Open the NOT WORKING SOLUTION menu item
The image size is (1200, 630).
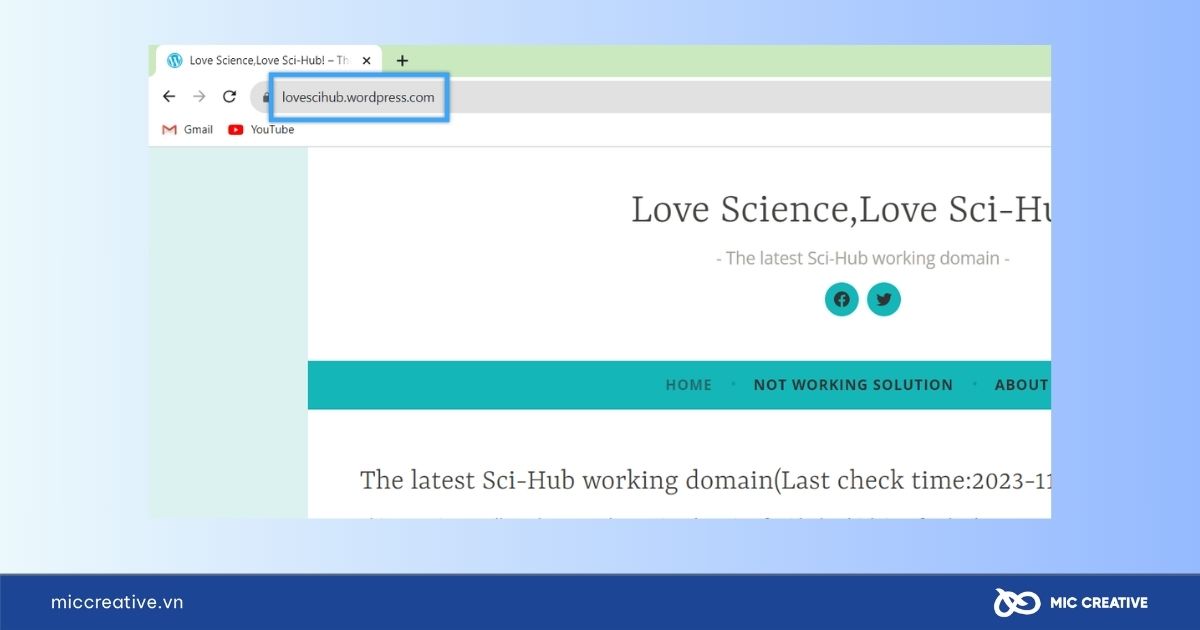853,385
